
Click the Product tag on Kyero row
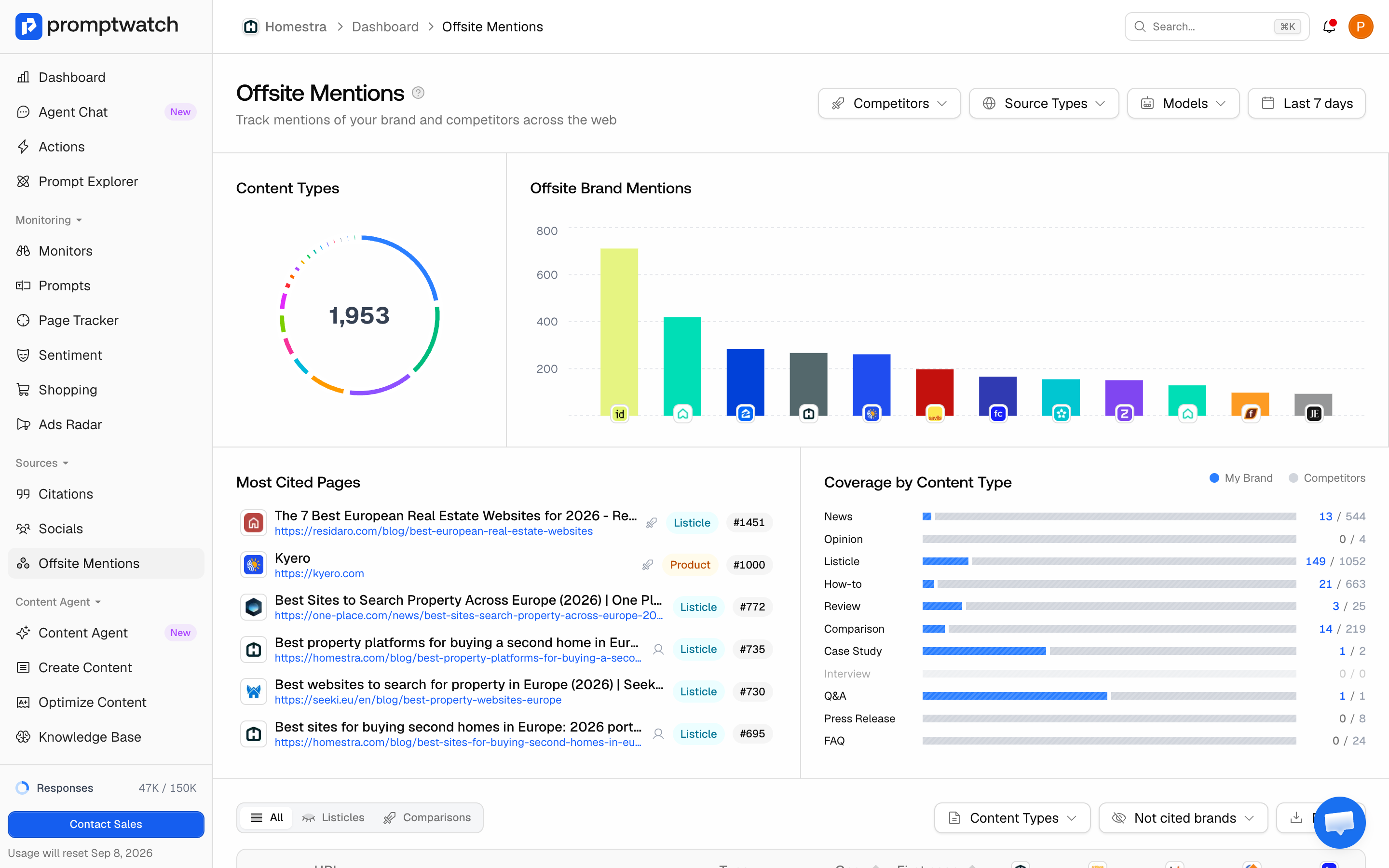tap(690, 565)
